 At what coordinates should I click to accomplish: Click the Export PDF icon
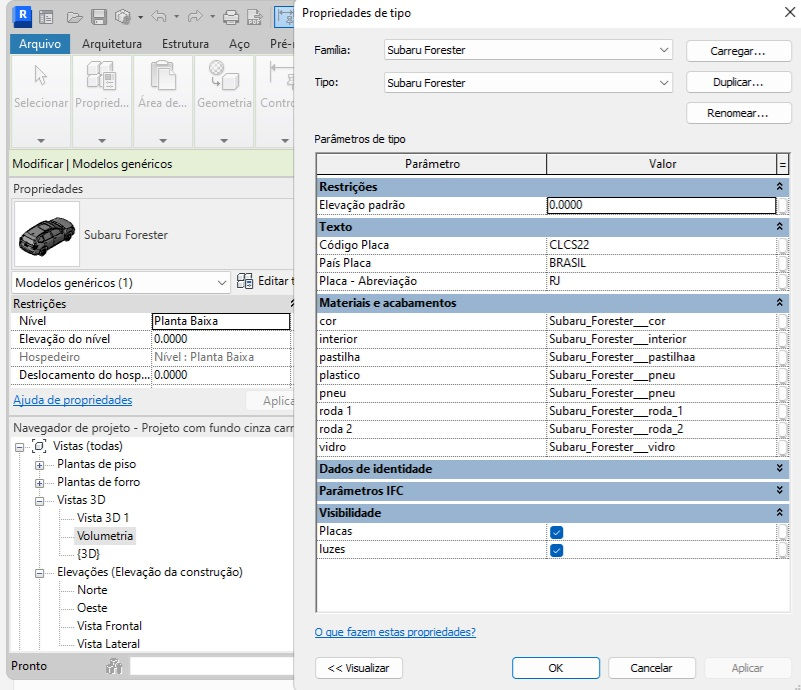point(254,17)
